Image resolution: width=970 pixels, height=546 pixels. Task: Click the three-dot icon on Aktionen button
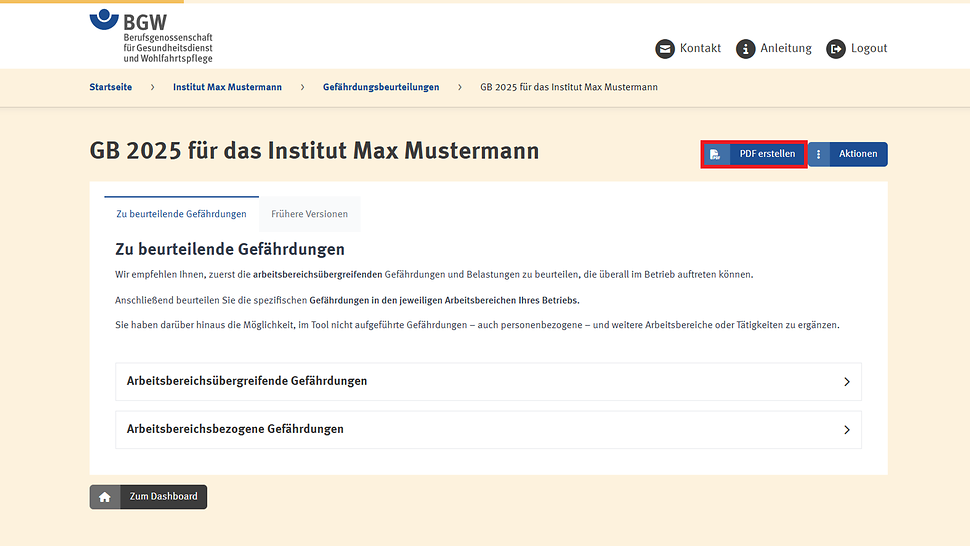(819, 155)
